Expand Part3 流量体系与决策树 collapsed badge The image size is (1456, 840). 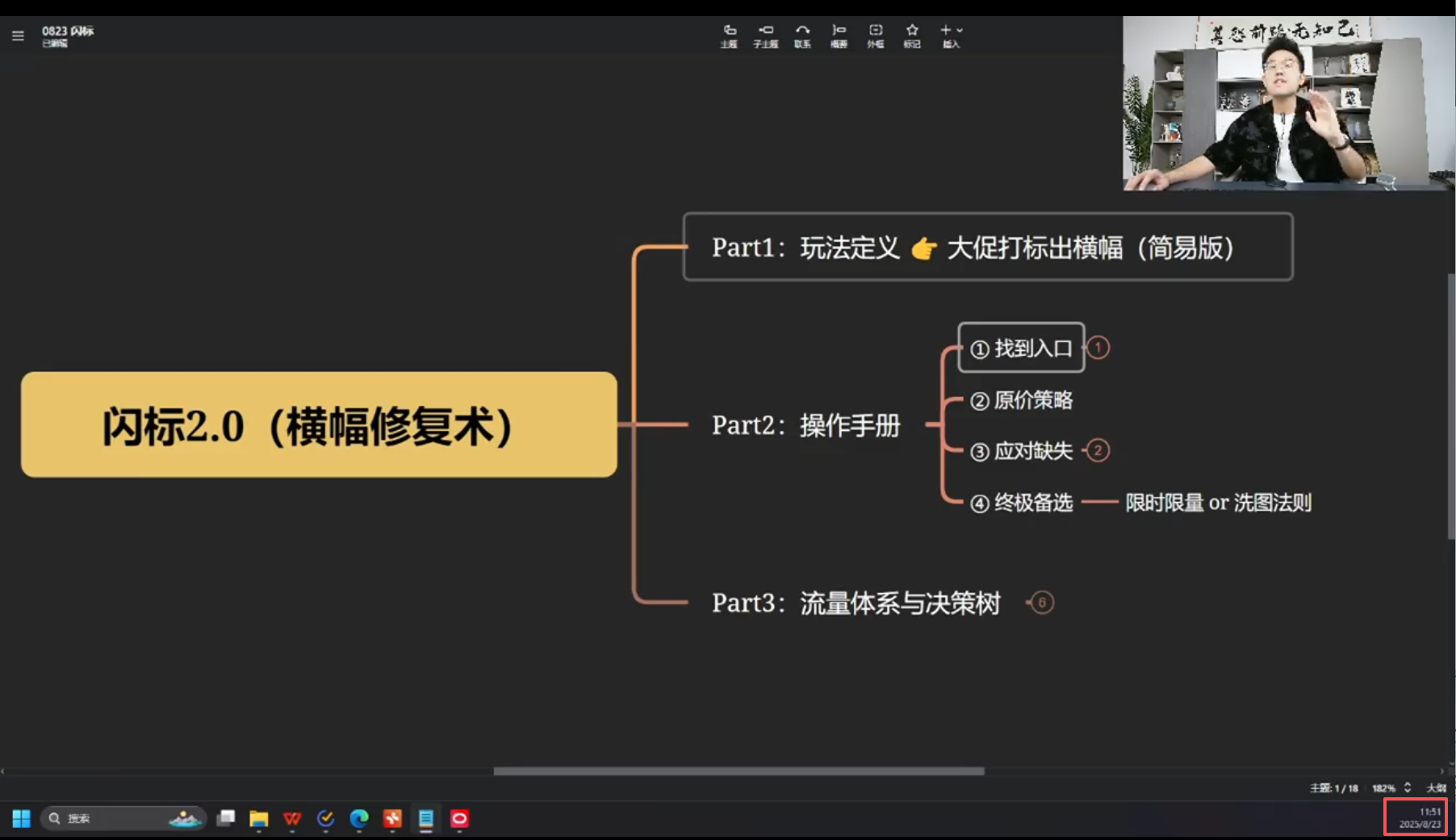pyautogui.click(x=1042, y=603)
